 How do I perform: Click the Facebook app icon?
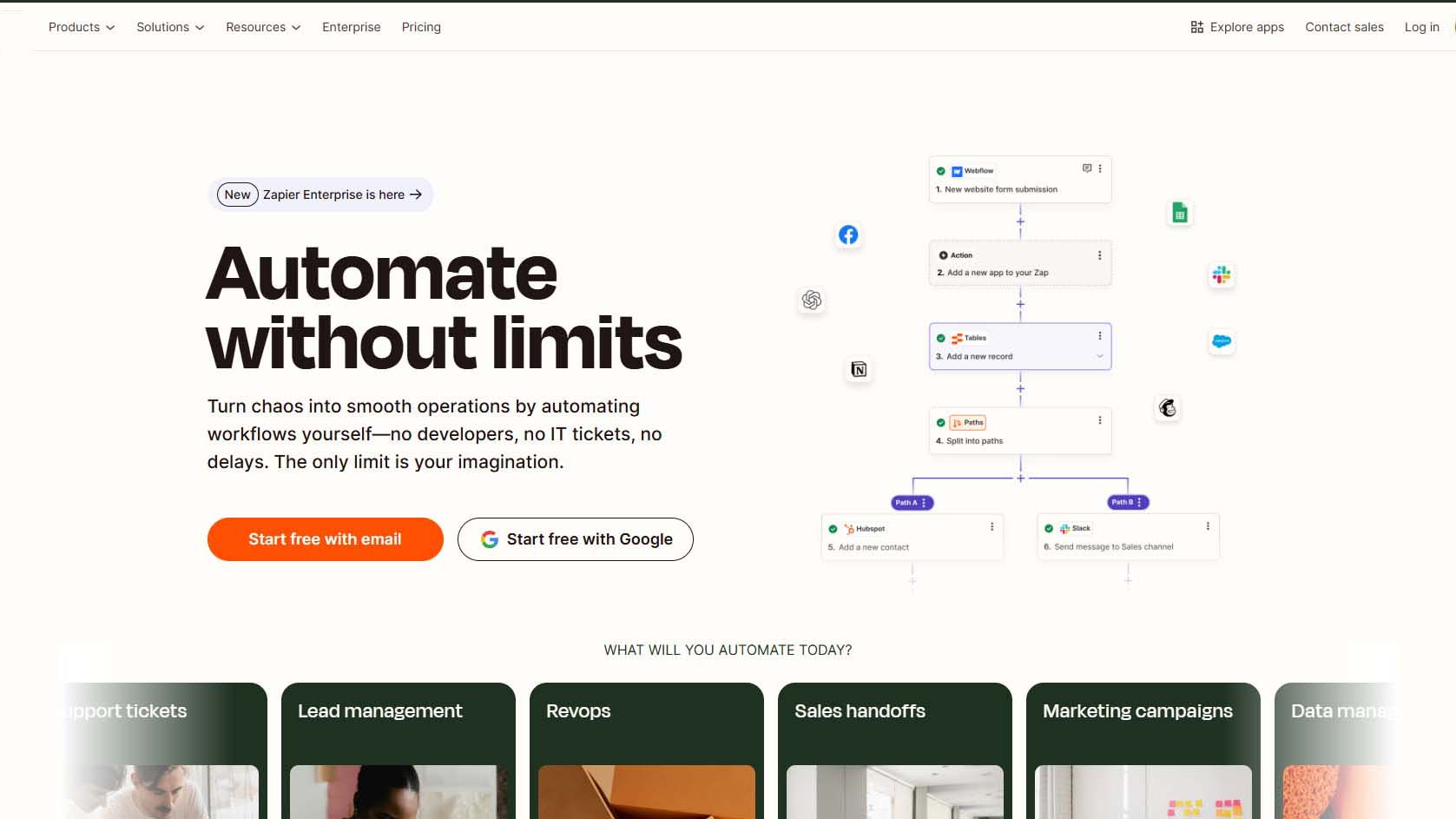(848, 234)
